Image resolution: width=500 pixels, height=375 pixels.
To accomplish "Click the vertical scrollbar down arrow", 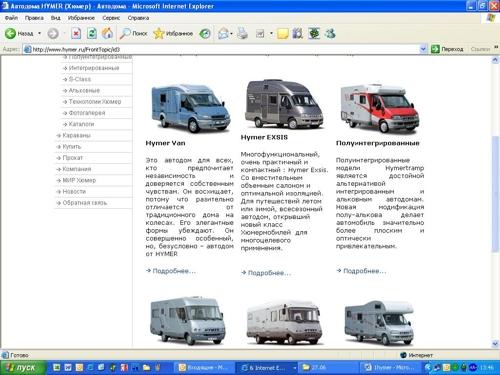I will (495, 344).
